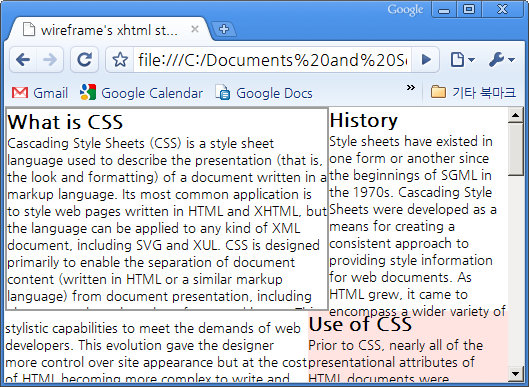Show hidden bookmarks with the chevron
The image size is (529, 387).
(410, 88)
